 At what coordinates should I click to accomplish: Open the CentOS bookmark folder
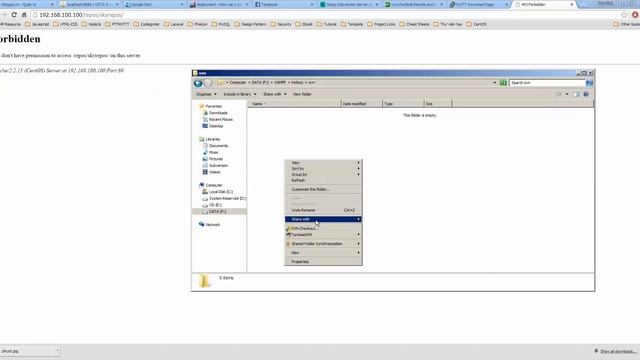pos(476,24)
